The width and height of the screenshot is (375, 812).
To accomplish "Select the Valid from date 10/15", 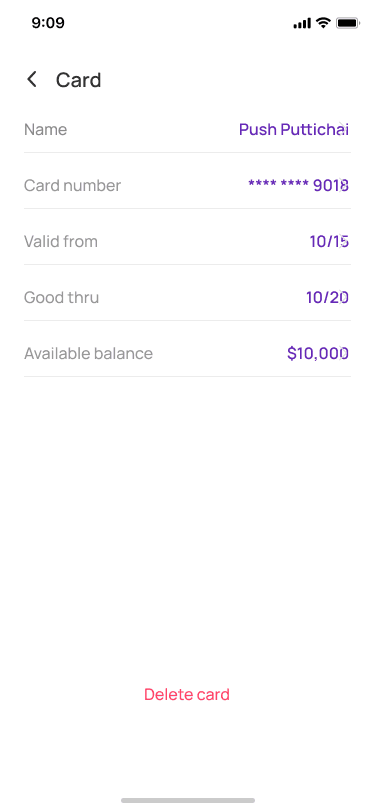I will (x=329, y=241).
